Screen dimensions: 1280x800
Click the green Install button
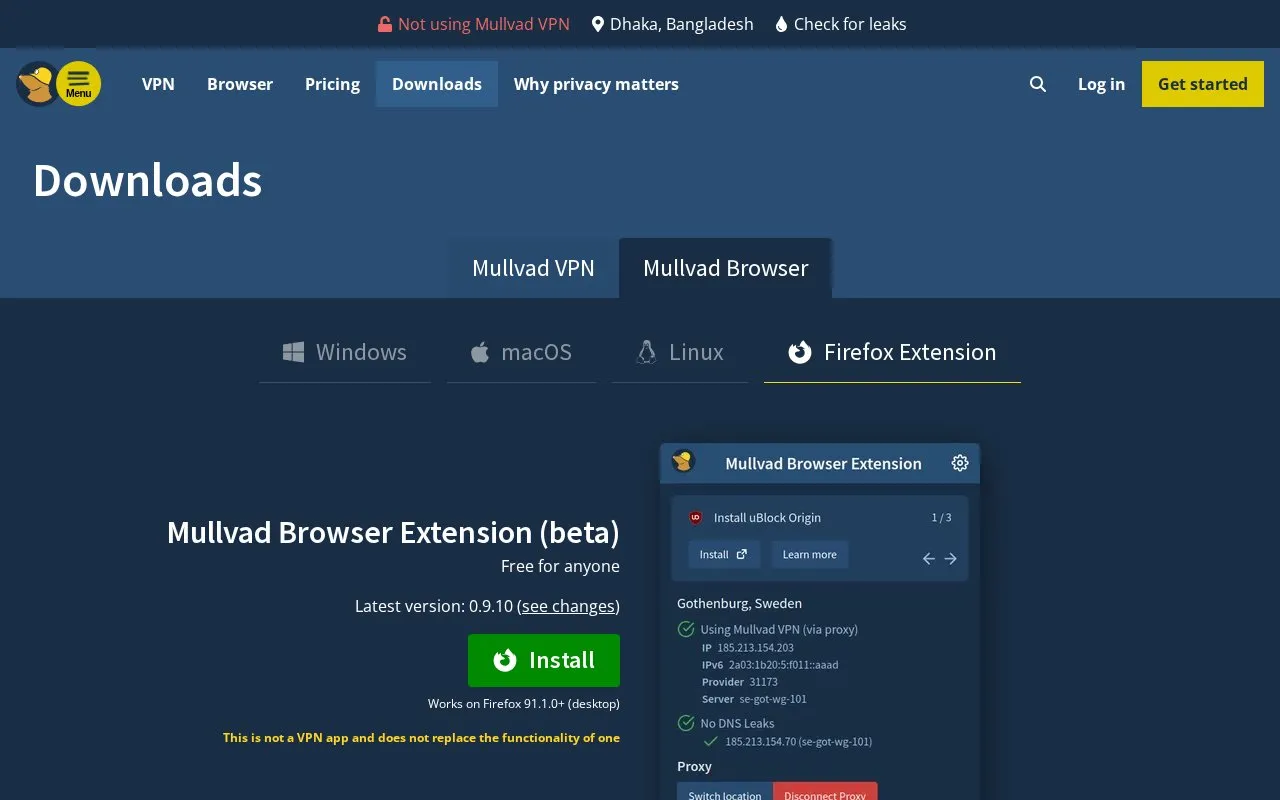[544, 660]
